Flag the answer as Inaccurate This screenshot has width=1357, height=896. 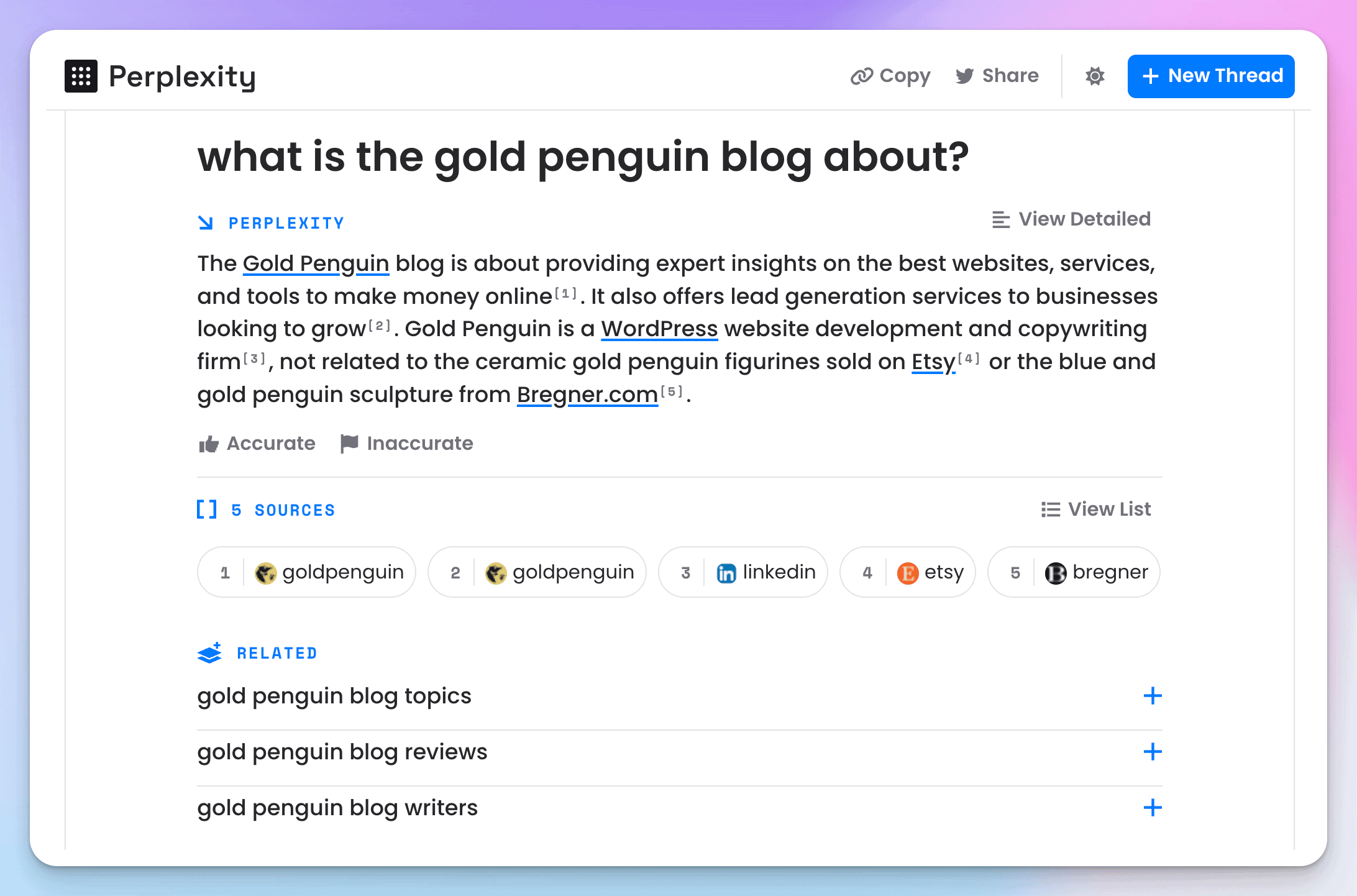407,444
